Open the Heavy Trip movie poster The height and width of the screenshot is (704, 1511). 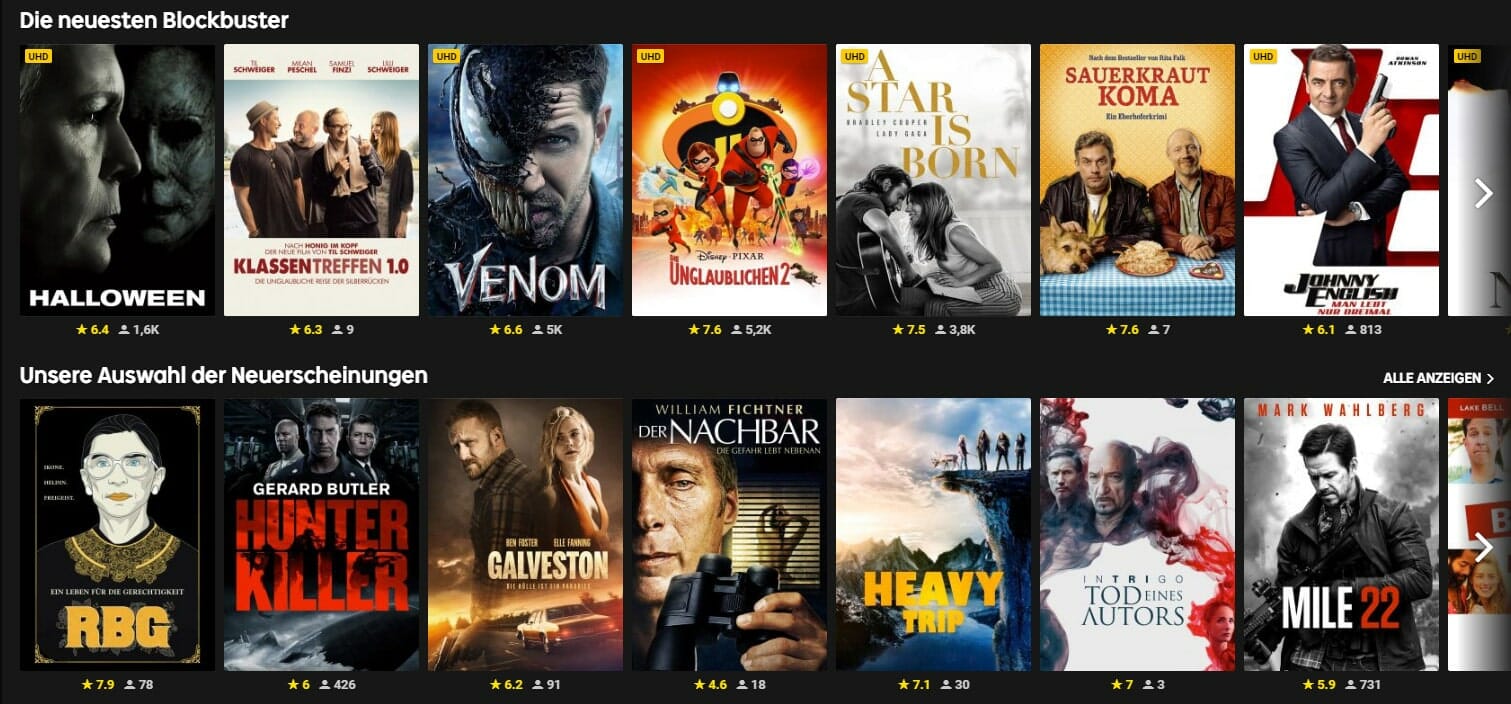pos(933,535)
